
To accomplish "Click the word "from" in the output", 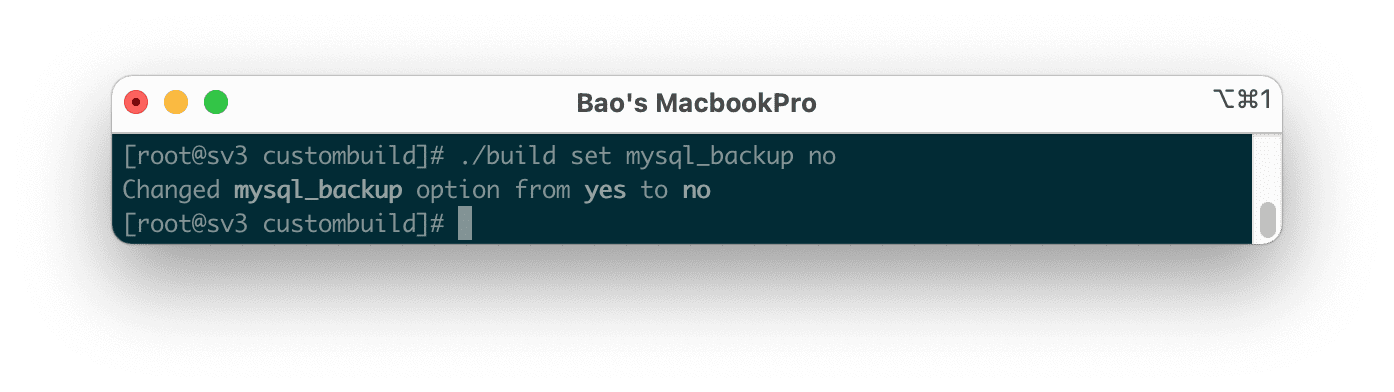I will pos(543,190).
